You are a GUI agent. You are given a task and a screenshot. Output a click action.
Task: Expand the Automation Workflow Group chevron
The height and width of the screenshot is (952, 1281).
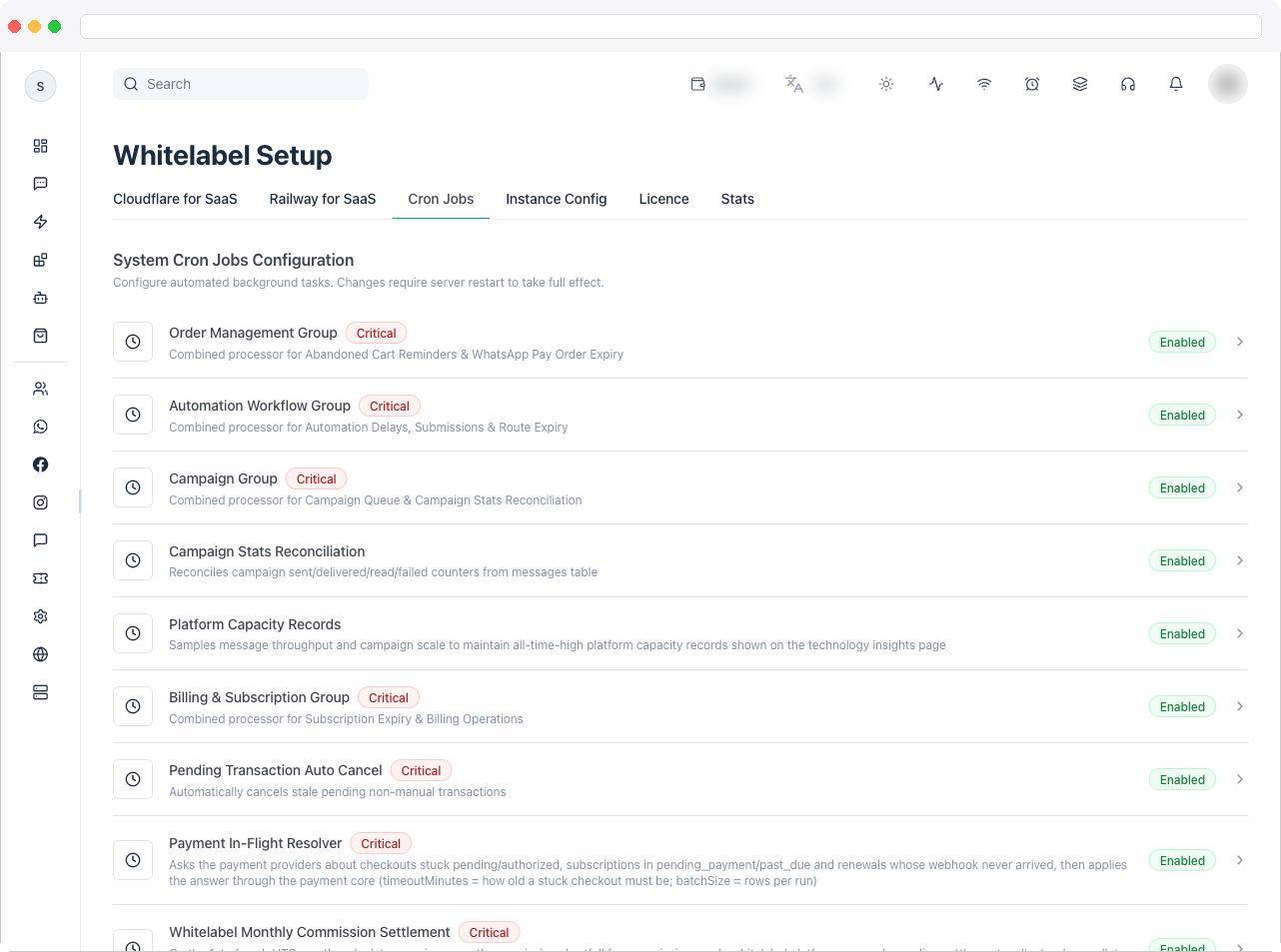click(x=1240, y=415)
